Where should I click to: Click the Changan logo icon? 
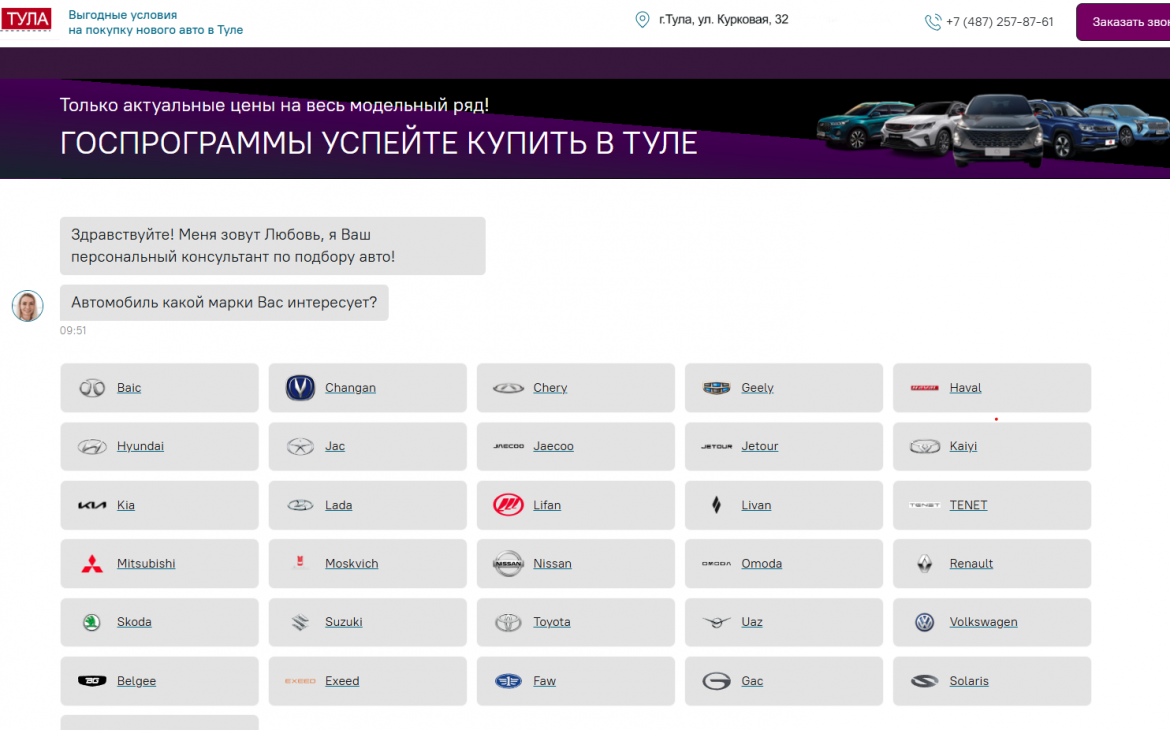(300, 387)
